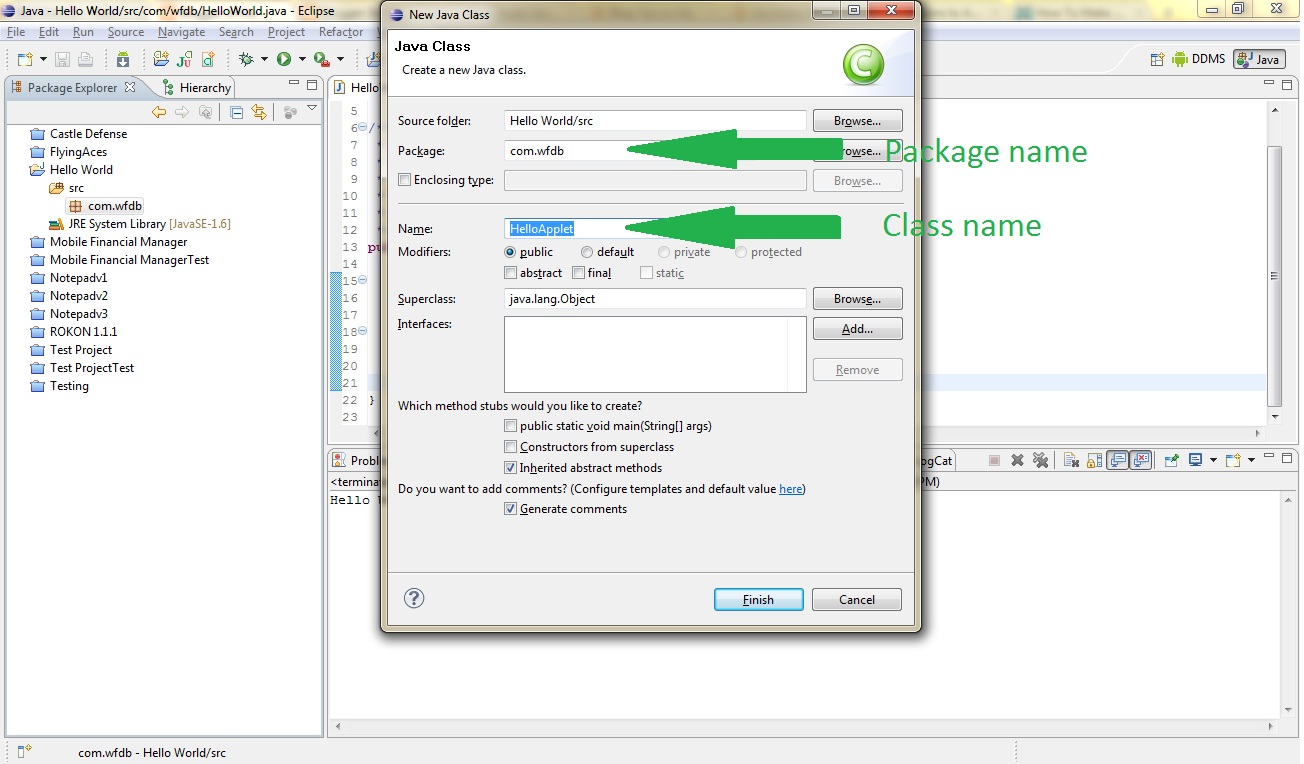Click the Finish button

click(x=758, y=599)
